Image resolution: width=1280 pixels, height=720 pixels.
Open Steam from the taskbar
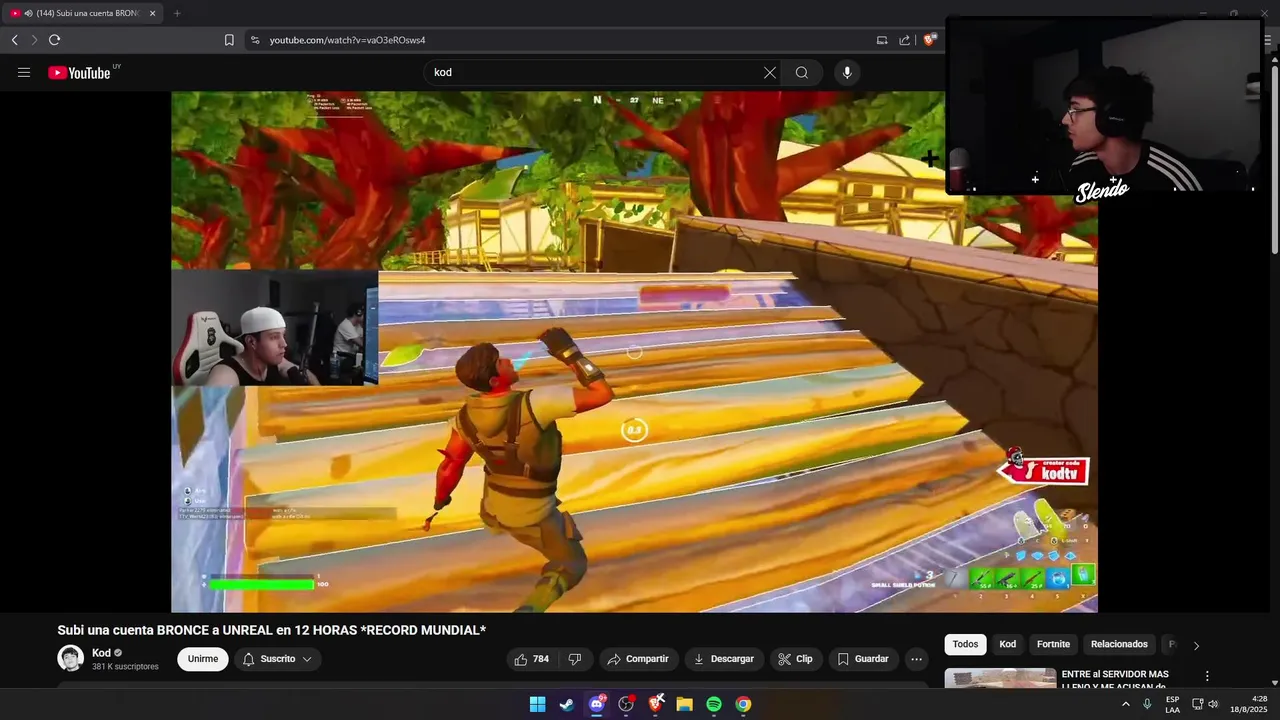click(x=566, y=704)
